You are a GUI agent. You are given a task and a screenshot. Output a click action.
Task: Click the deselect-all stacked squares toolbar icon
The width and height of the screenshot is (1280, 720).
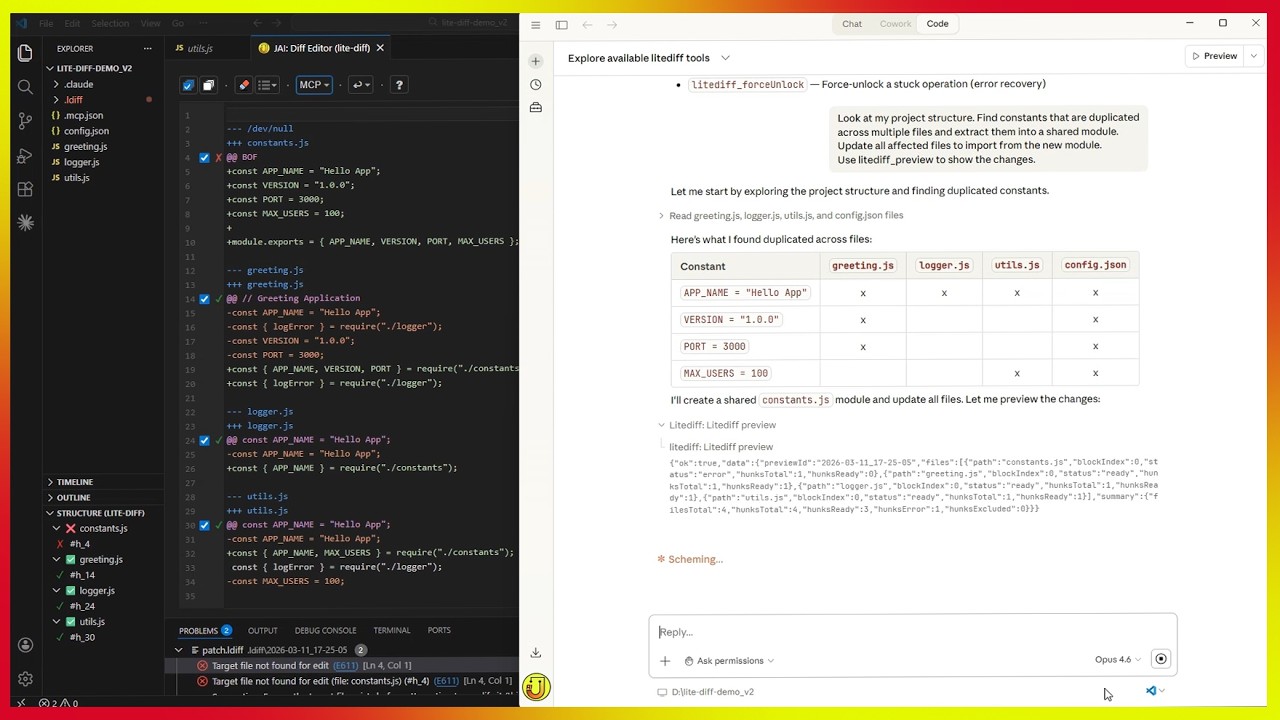point(208,85)
